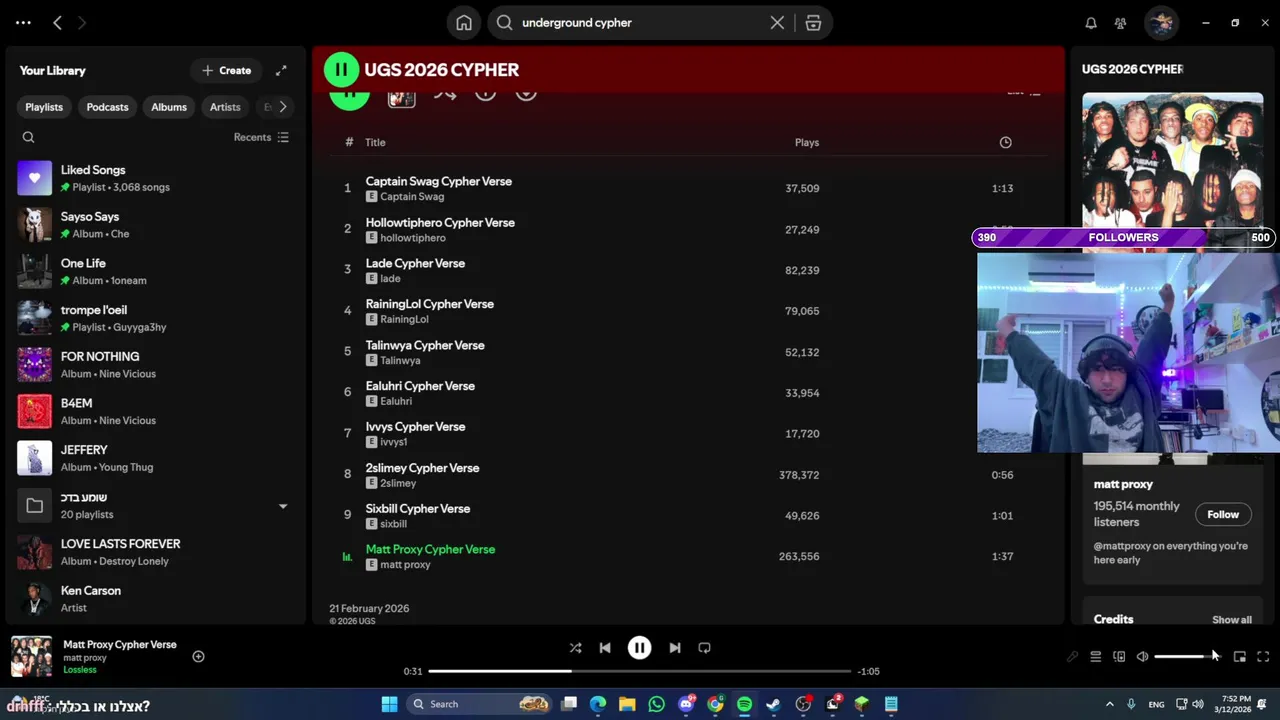The image size is (1280, 720).
Task: Expand Your Library to full view
Action: [x=281, y=70]
